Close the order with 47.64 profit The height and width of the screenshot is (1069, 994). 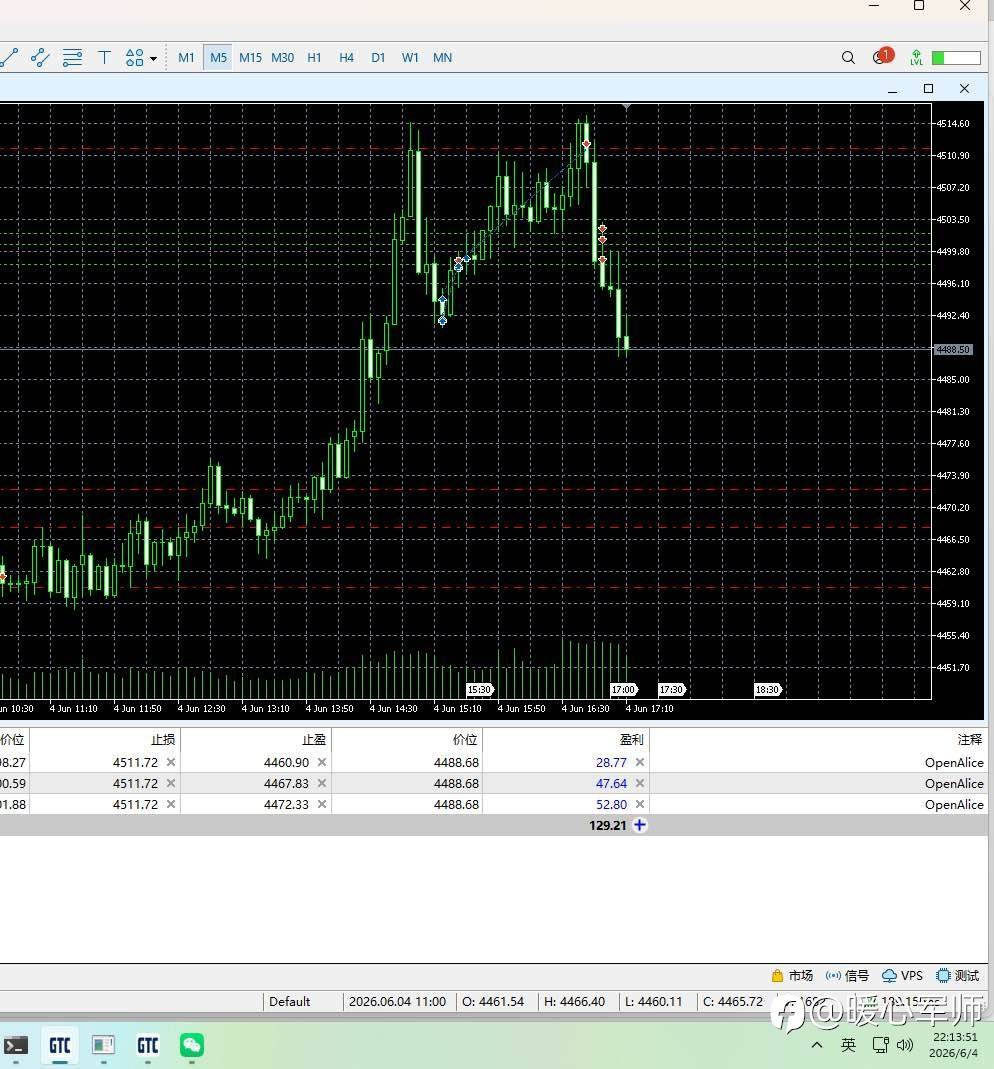coord(639,783)
